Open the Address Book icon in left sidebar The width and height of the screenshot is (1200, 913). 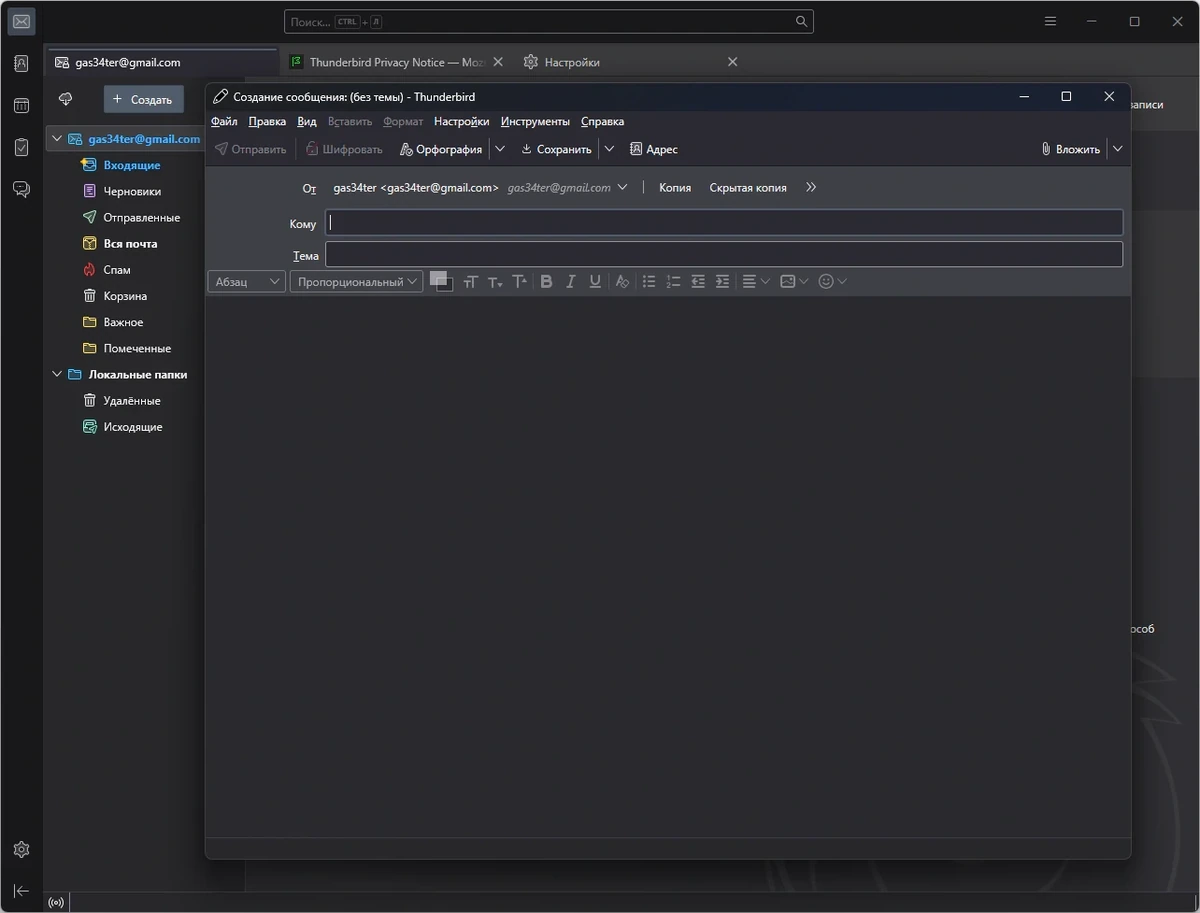pos(21,63)
